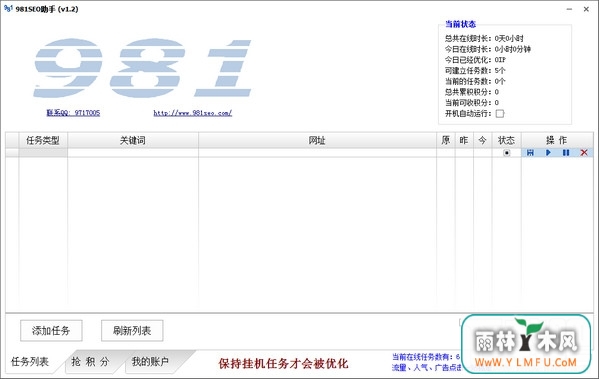Open the 981seo.com website link
The width and height of the screenshot is (599, 379).
tap(193, 113)
